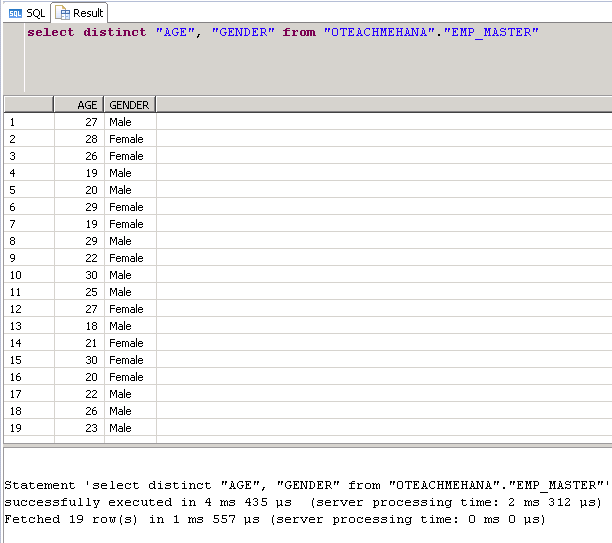The width and height of the screenshot is (612, 543).
Task: Switch to the Result tab
Action: coord(79,13)
